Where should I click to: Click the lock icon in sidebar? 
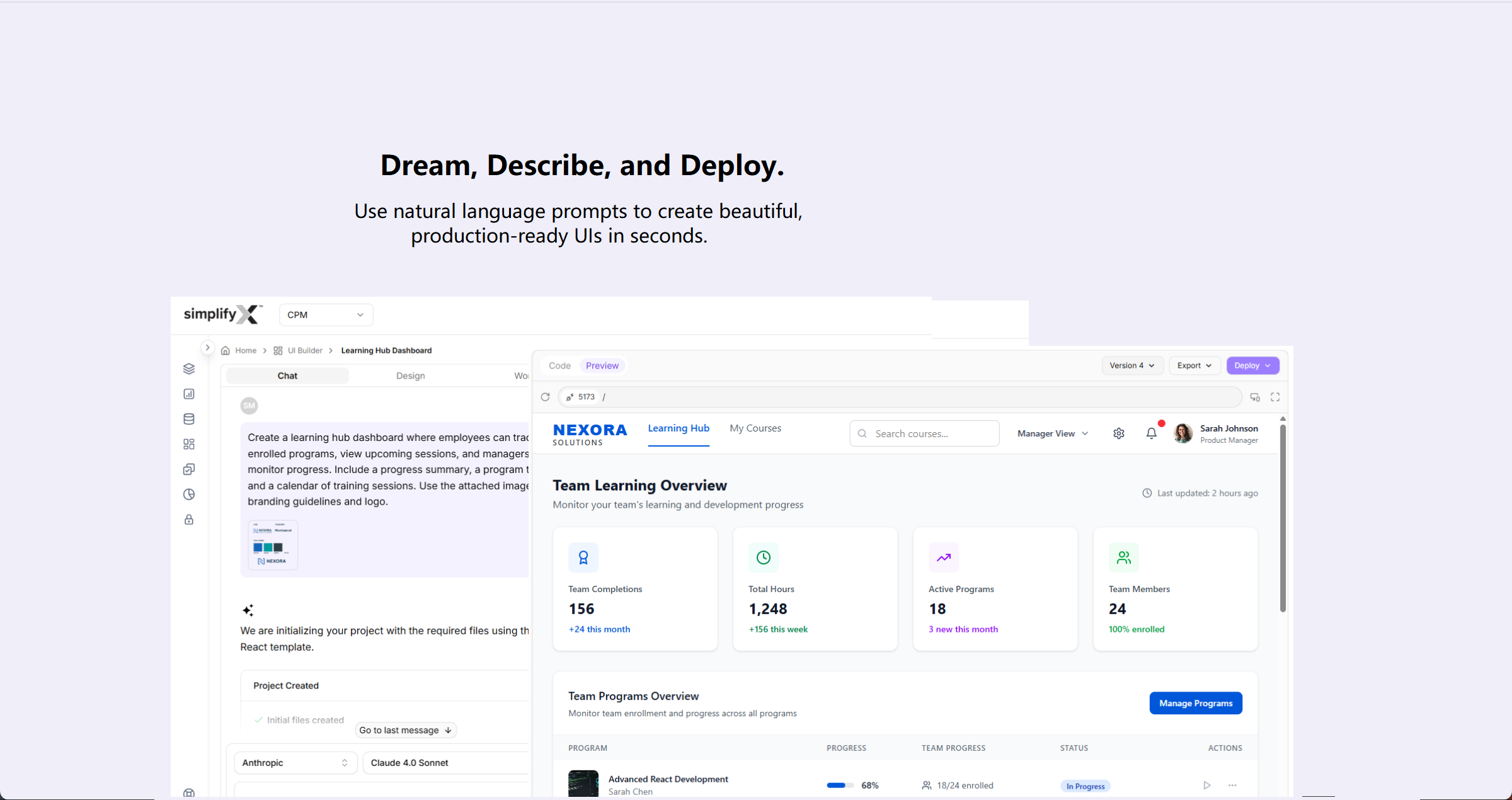[x=189, y=520]
